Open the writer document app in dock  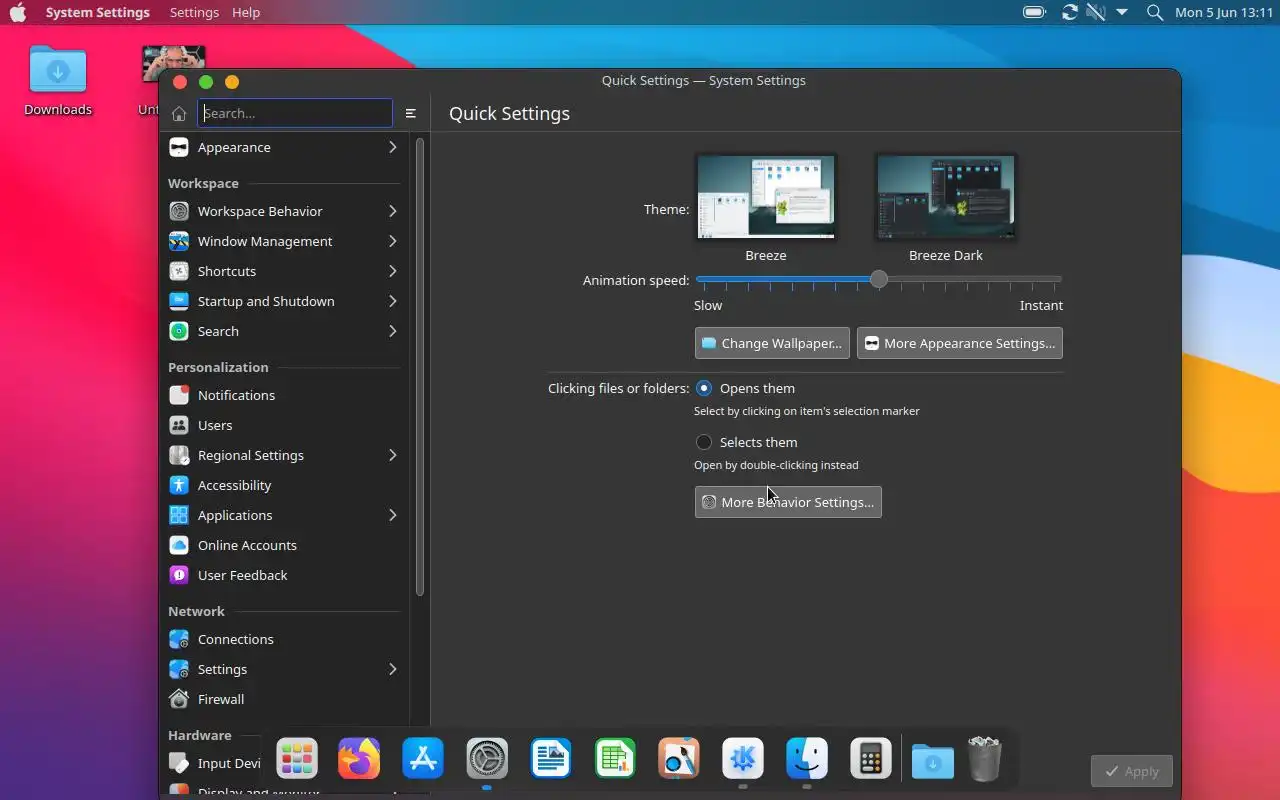pos(551,758)
